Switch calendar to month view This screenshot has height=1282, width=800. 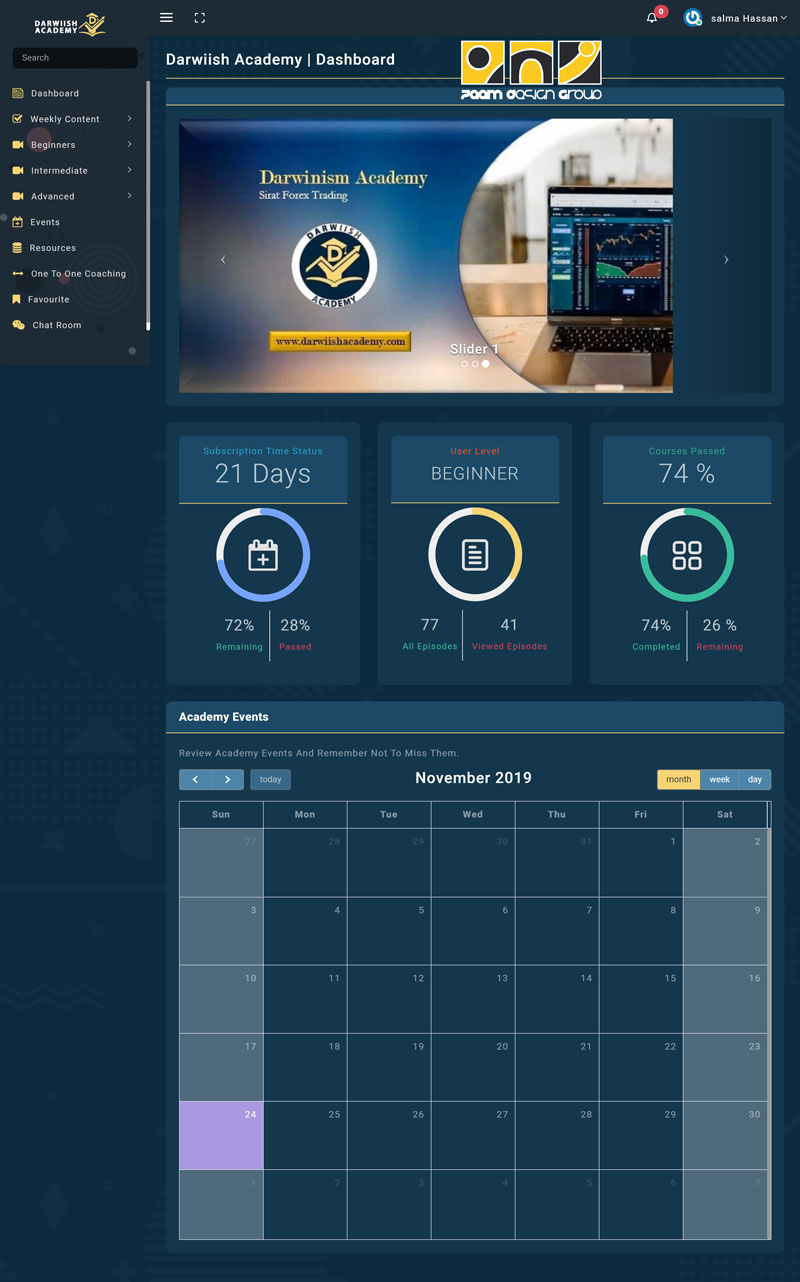(679, 779)
